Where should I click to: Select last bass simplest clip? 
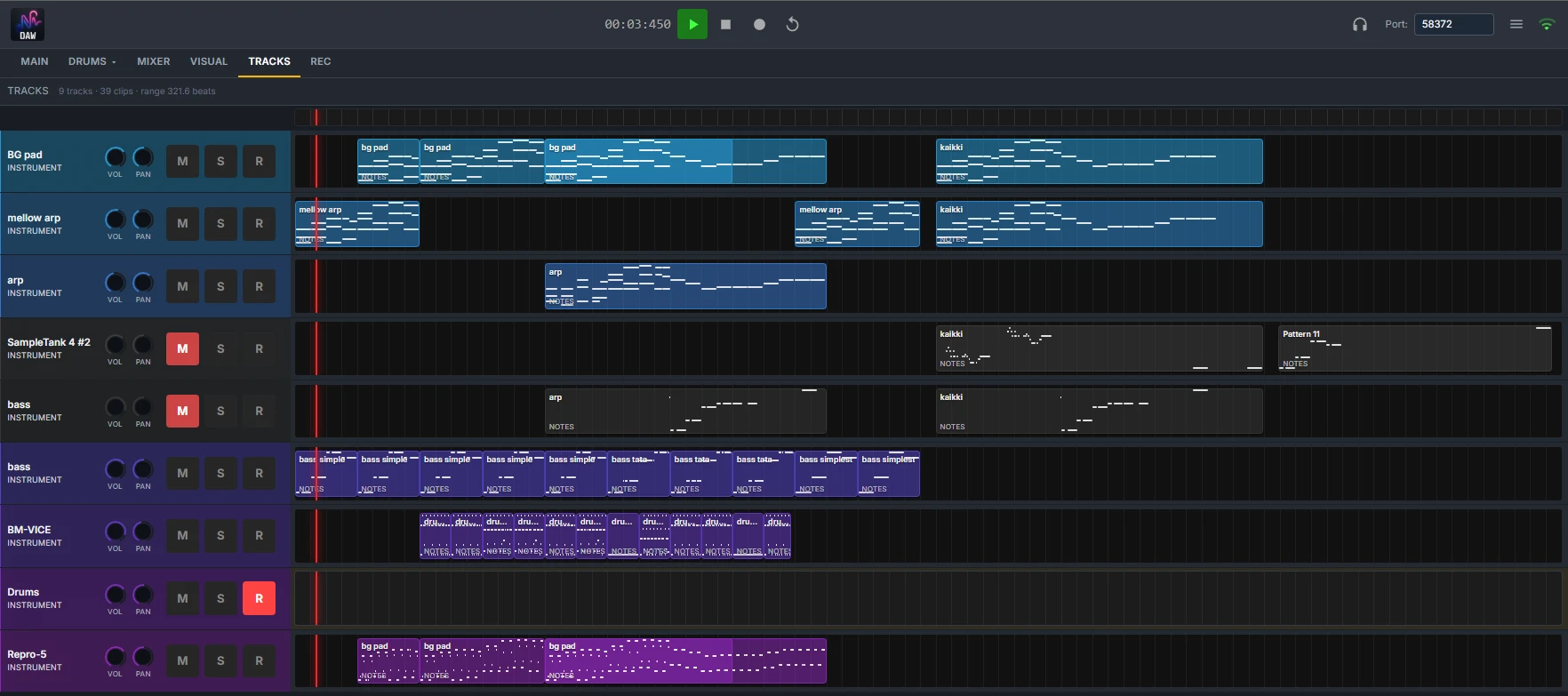point(888,474)
